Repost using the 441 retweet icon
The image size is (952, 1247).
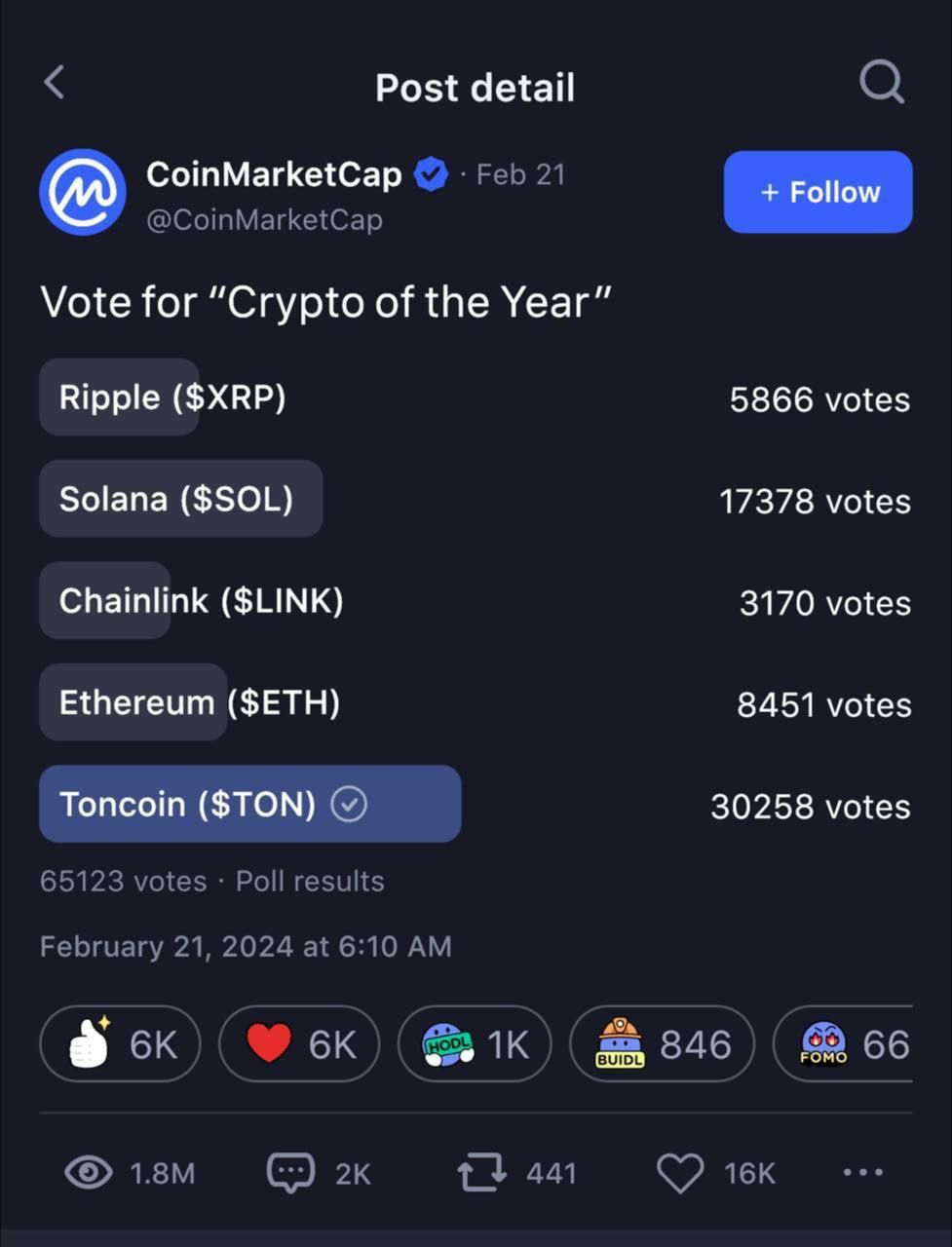[x=482, y=1172]
